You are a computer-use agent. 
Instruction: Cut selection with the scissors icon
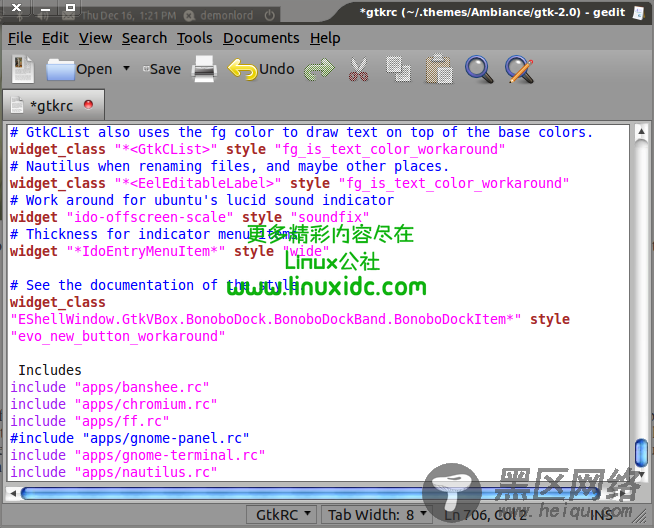[x=358, y=69]
